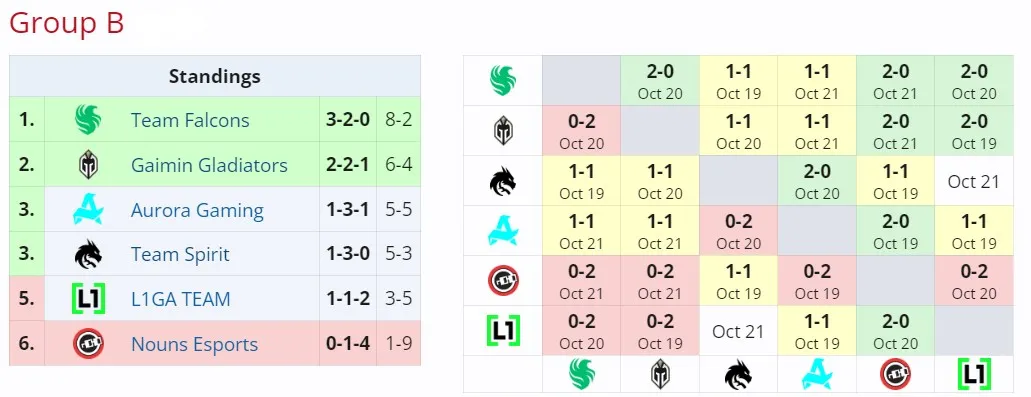The image size is (1031, 397).
Task: Click Team Spirit dragon logo in standings
Action: tap(88, 254)
